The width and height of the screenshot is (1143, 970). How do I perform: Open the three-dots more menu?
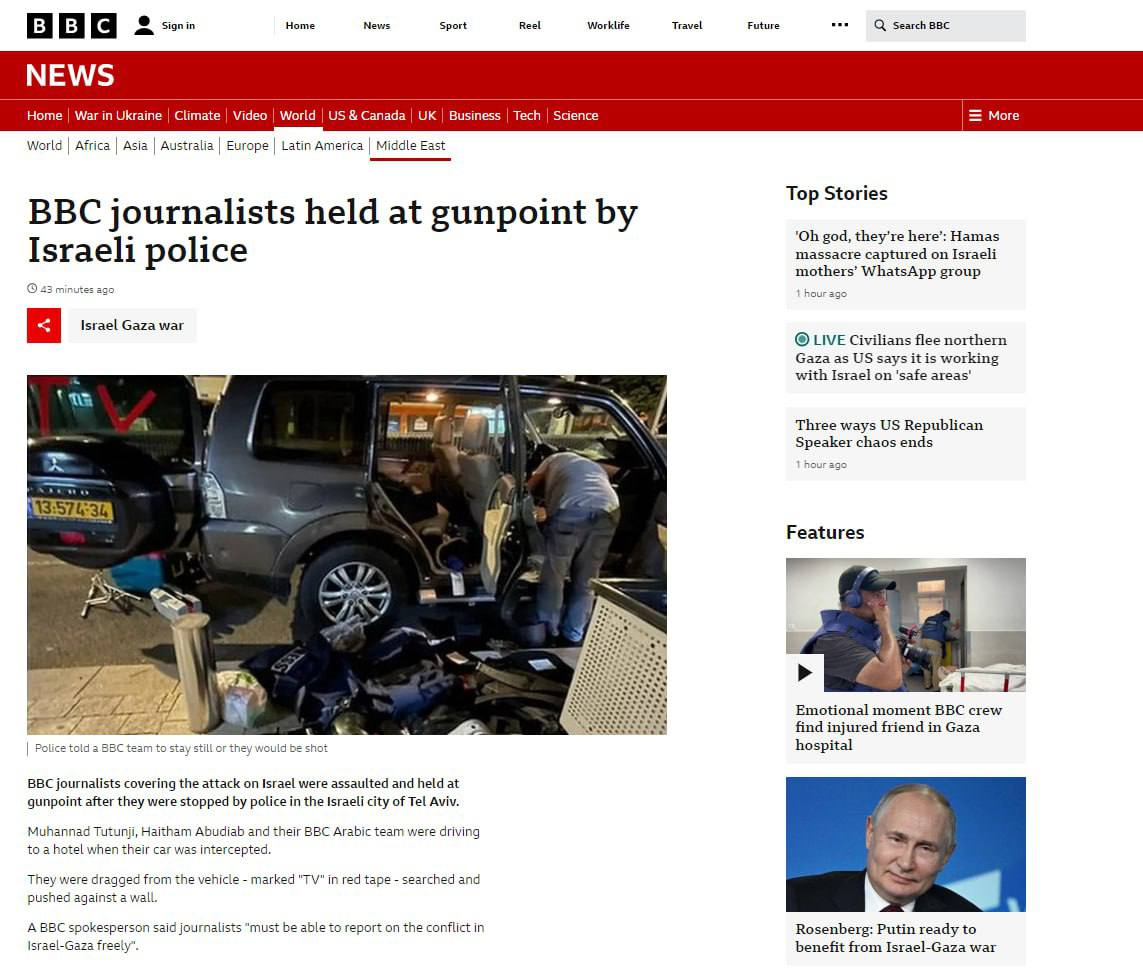pos(840,25)
